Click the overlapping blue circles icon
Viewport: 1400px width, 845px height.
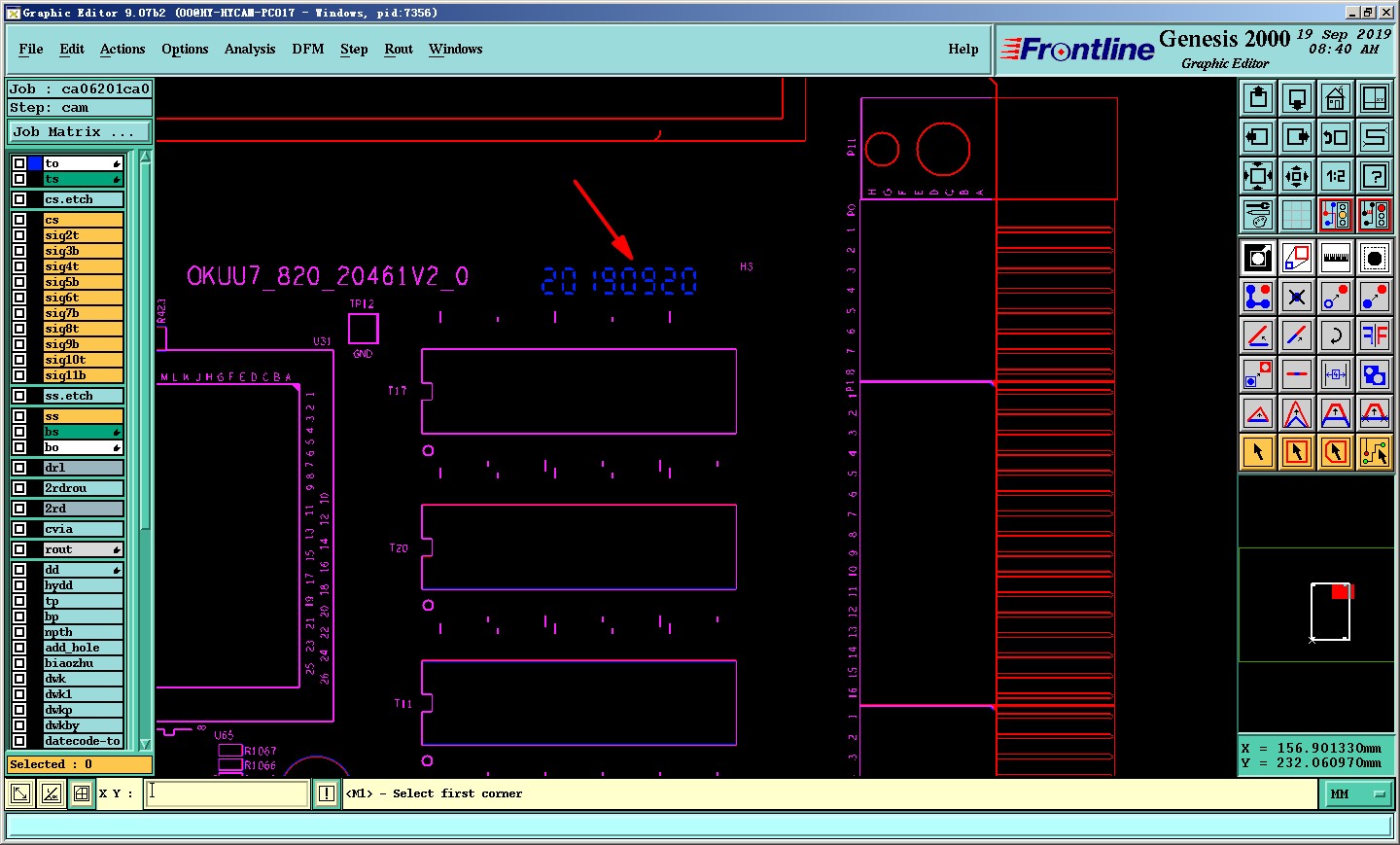tap(1375, 374)
